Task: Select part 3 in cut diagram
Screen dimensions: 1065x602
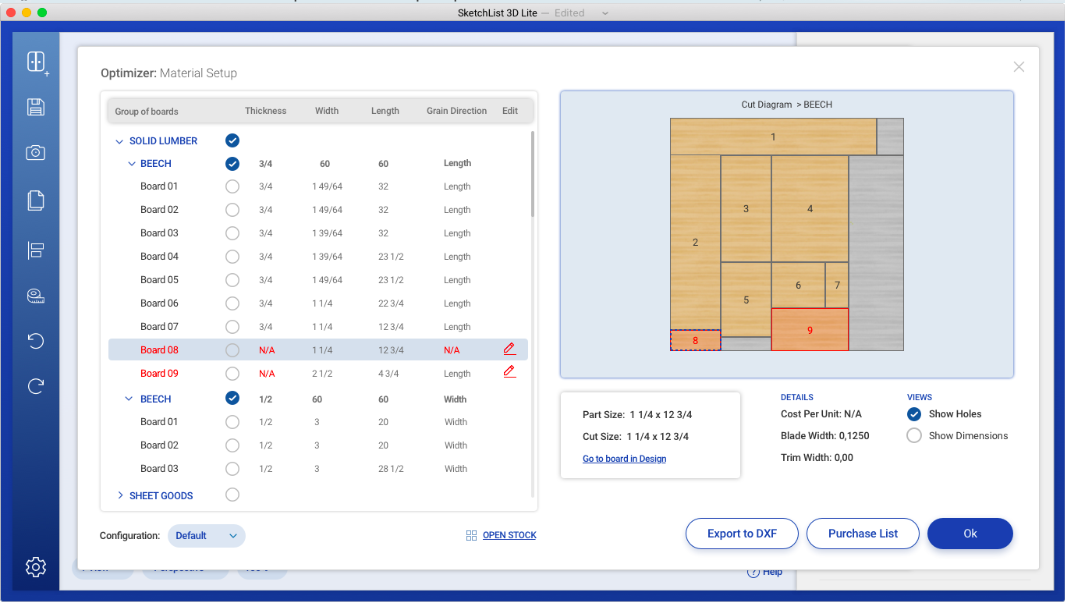Action: click(x=746, y=209)
